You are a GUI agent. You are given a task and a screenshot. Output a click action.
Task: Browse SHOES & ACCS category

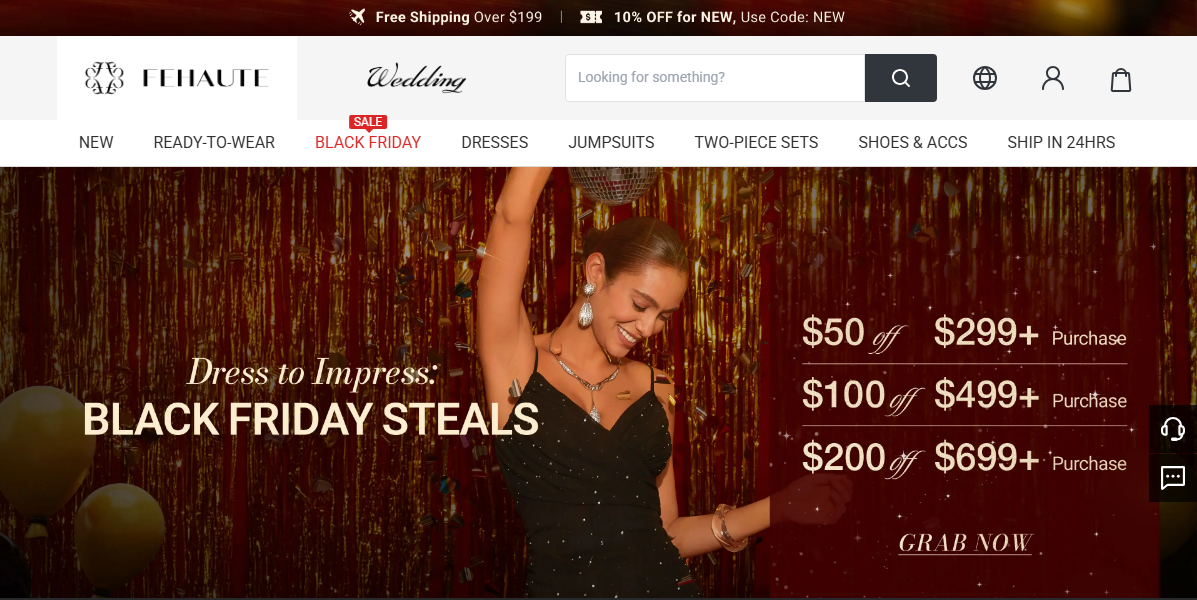click(x=913, y=142)
